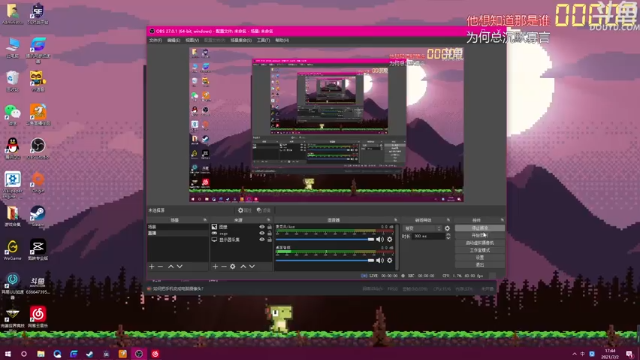Image resolution: width=640 pixels, height=360 pixels.
Task: Open NetEase Cloud Music in taskbar
Action: pos(155,354)
